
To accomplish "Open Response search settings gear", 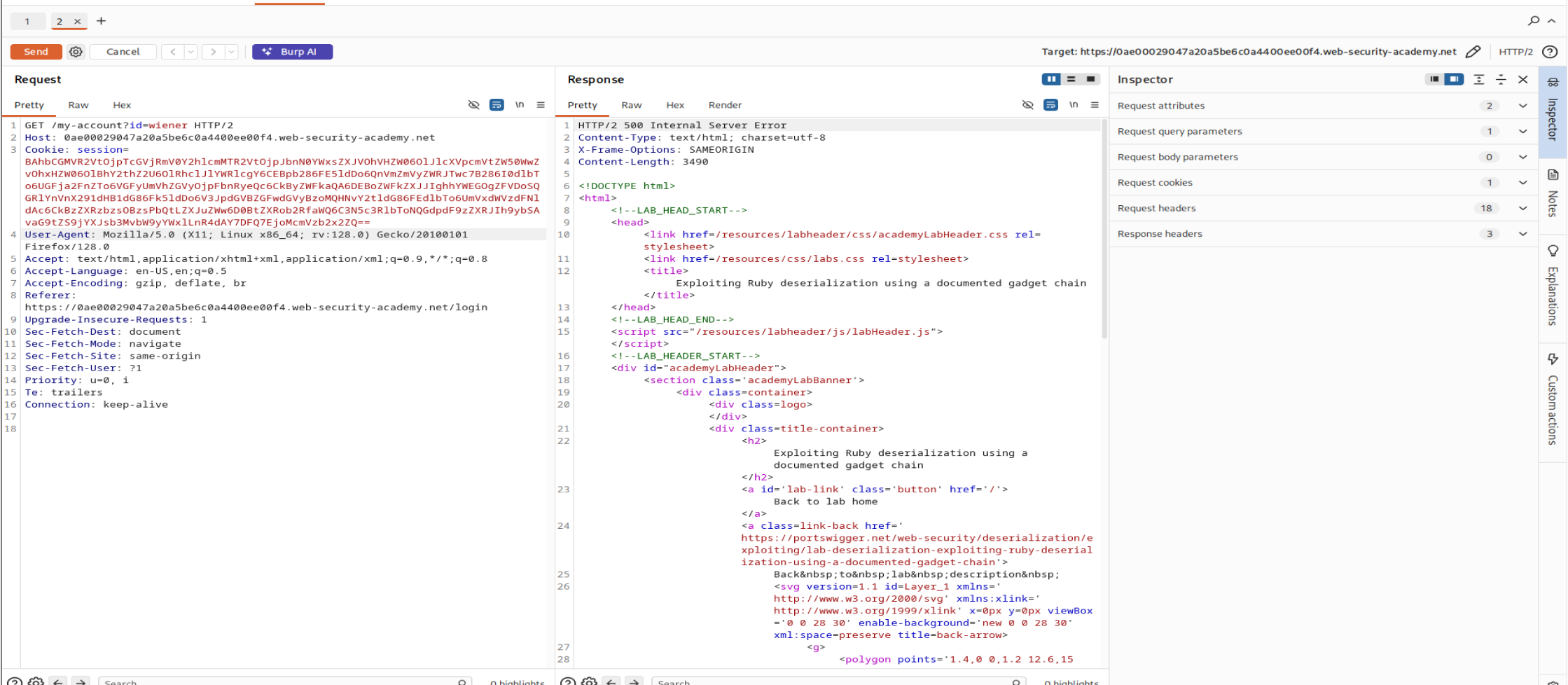I will click(589, 681).
